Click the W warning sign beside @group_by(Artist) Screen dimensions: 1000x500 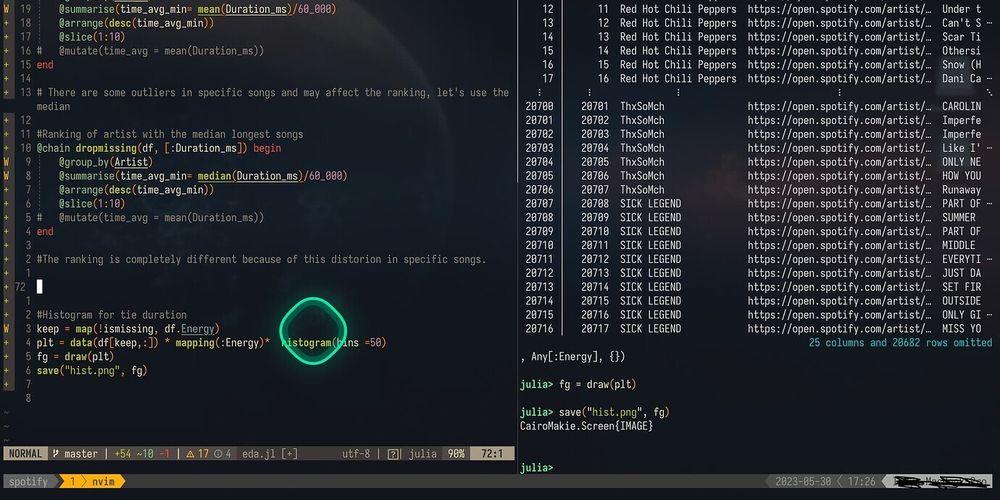7,161
